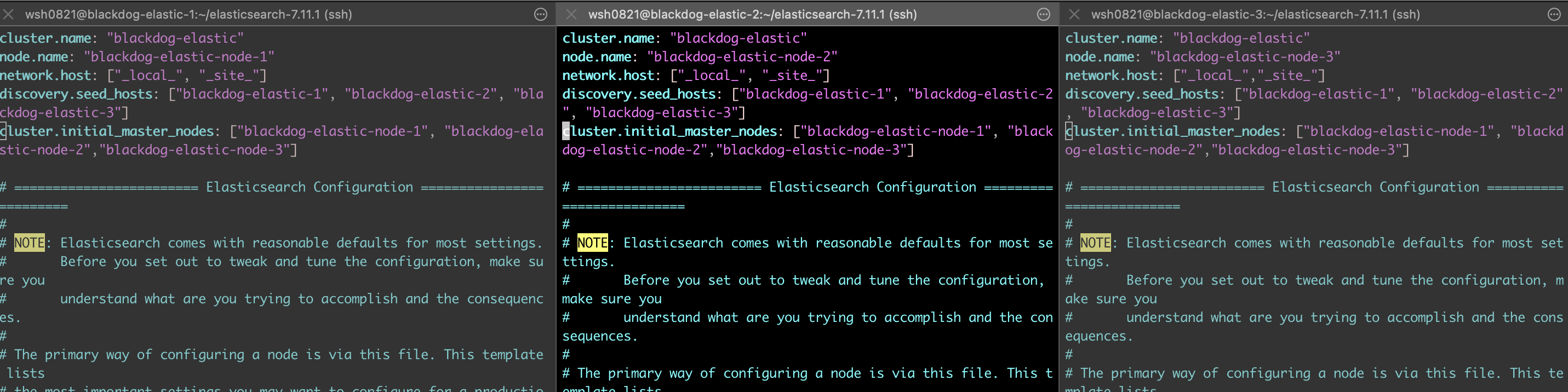The width and height of the screenshot is (1568, 392).
Task: Open the options menu icon for blackdog-elastic-3 pane
Action: pyautogui.click(x=1554, y=15)
